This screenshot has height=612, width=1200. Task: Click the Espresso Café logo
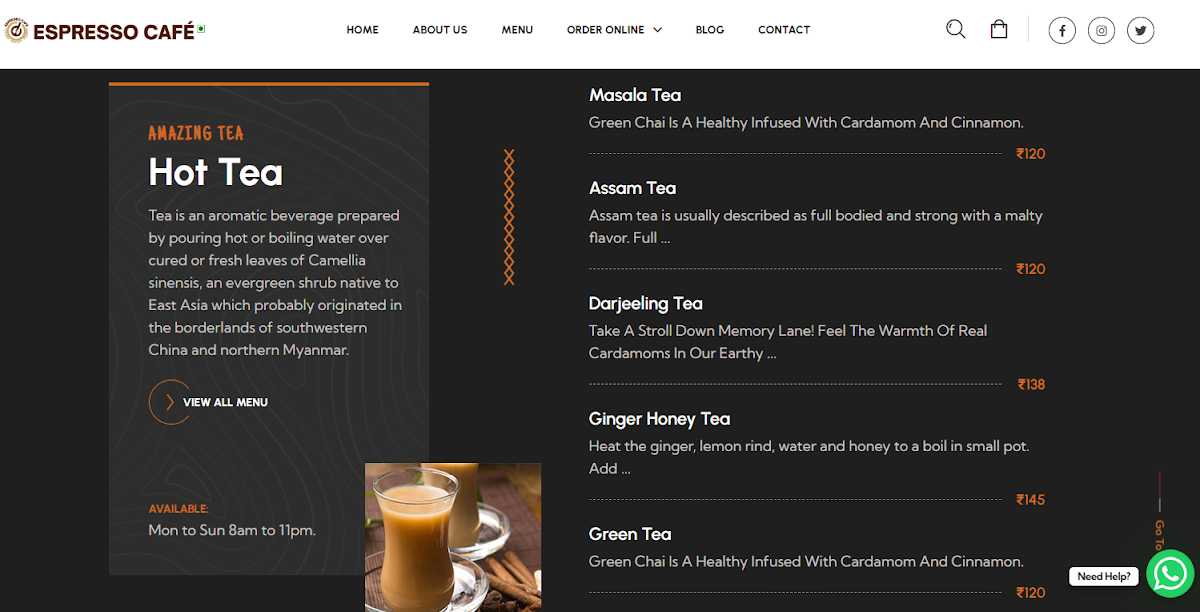pyautogui.click(x=104, y=31)
